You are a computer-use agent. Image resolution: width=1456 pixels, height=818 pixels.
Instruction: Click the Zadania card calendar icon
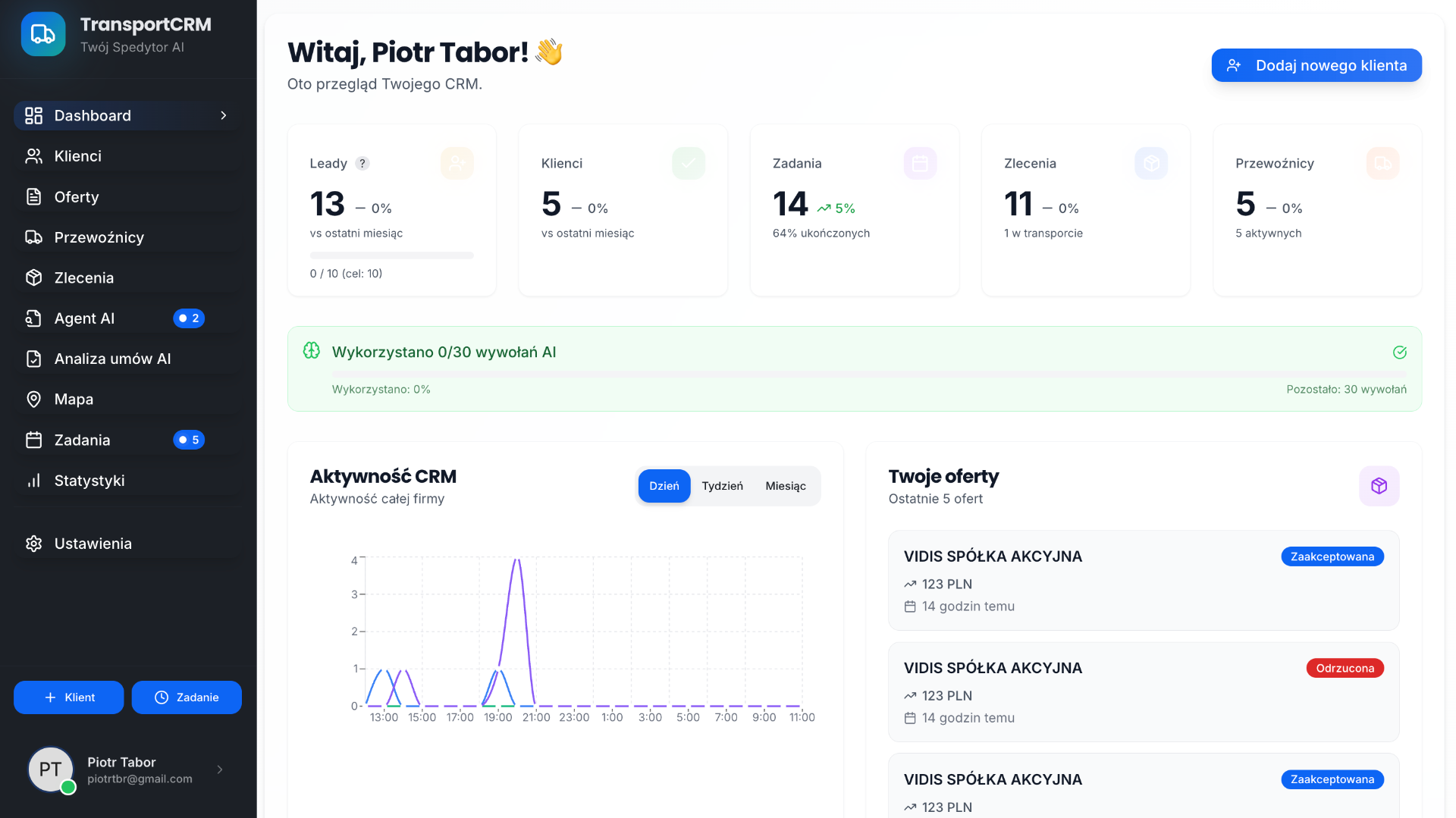pyautogui.click(x=920, y=163)
